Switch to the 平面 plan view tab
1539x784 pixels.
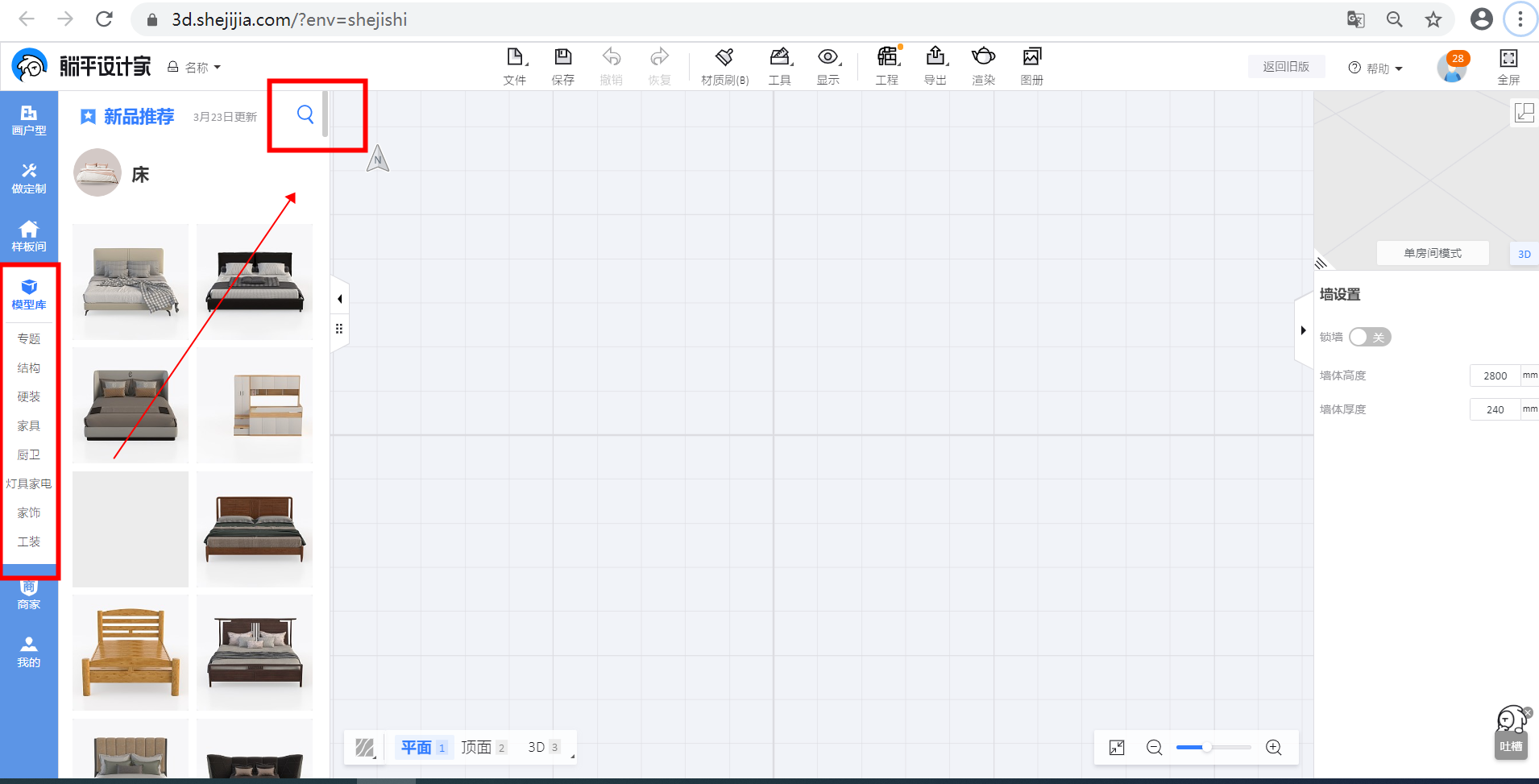click(x=424, y=748)
